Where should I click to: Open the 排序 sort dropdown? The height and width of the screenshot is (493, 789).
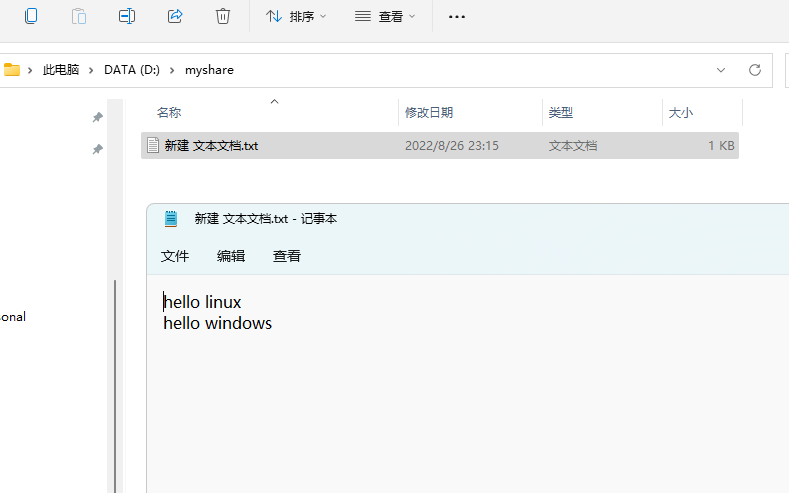296,17
